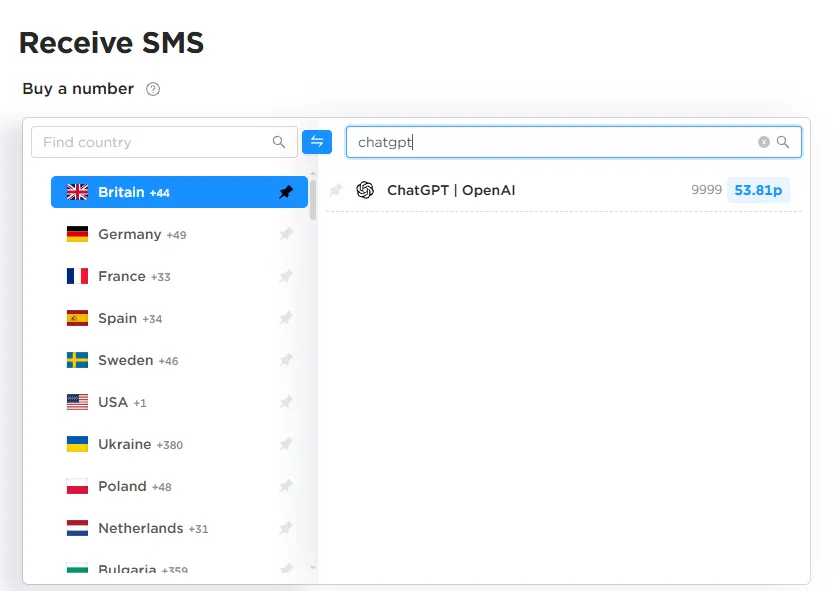Pin Germany in the country list
The height and width of the screenshot is (591, 835).
coord(286,234)
